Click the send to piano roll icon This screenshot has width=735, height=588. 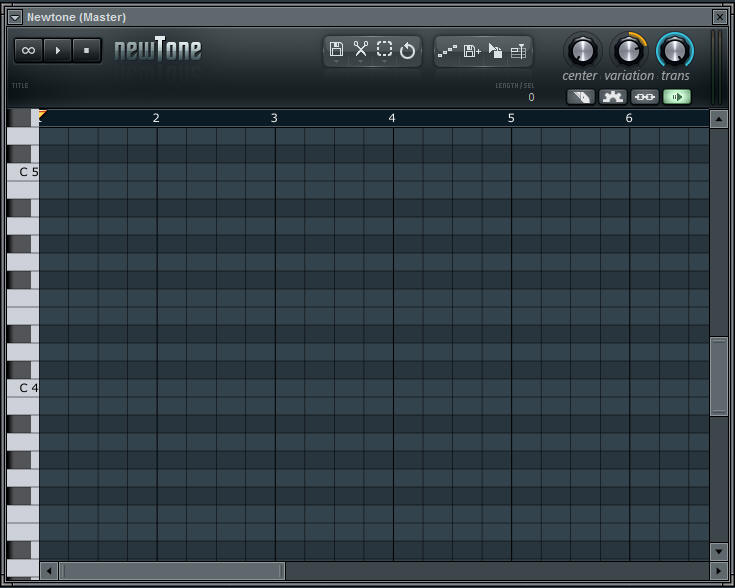tap(518, 50)
